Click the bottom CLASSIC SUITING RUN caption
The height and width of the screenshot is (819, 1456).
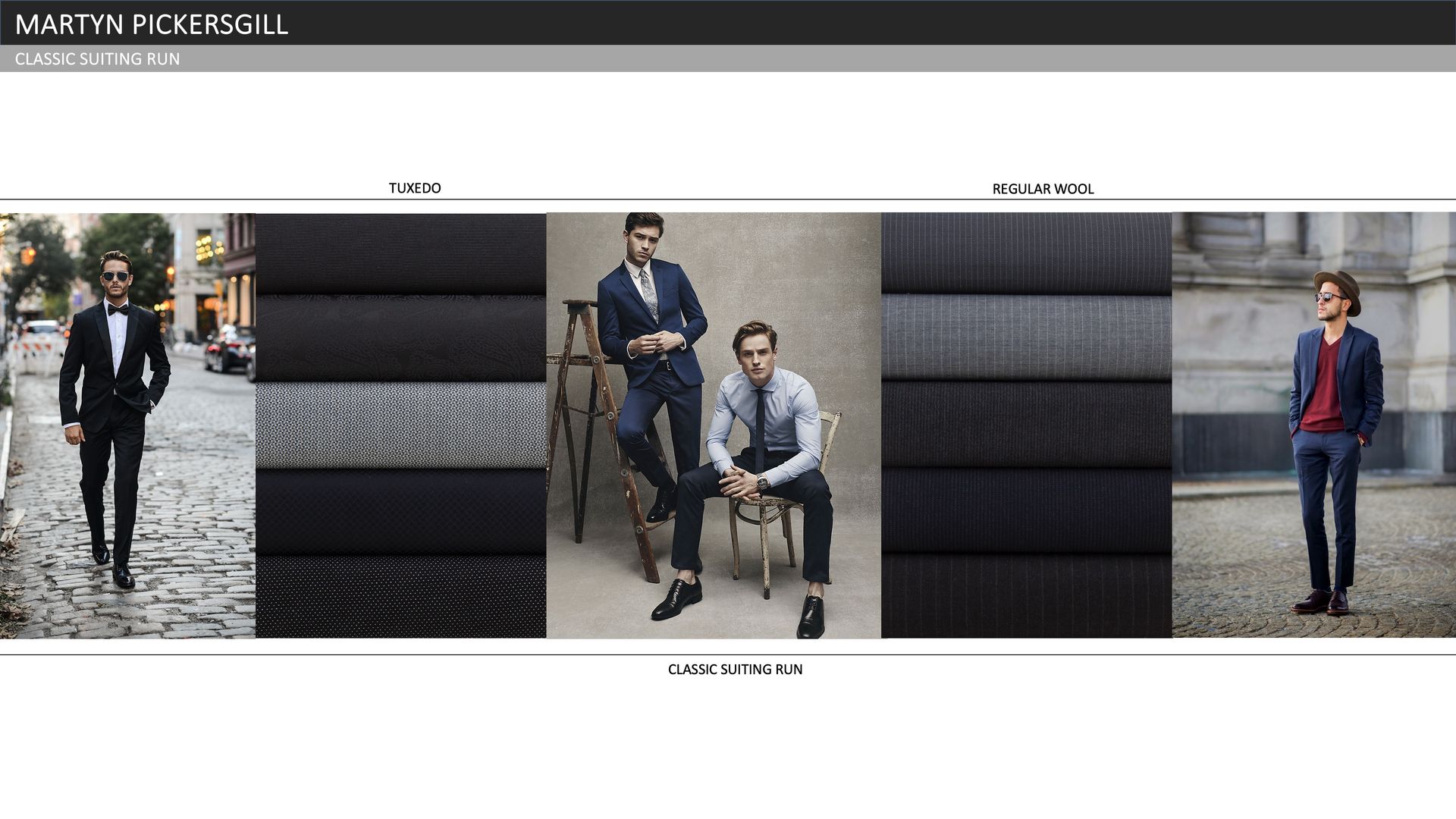point(735,670)
